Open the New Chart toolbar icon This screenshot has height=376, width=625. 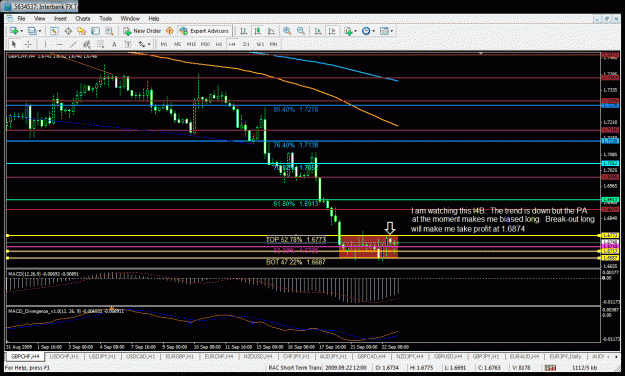point(14,31)
